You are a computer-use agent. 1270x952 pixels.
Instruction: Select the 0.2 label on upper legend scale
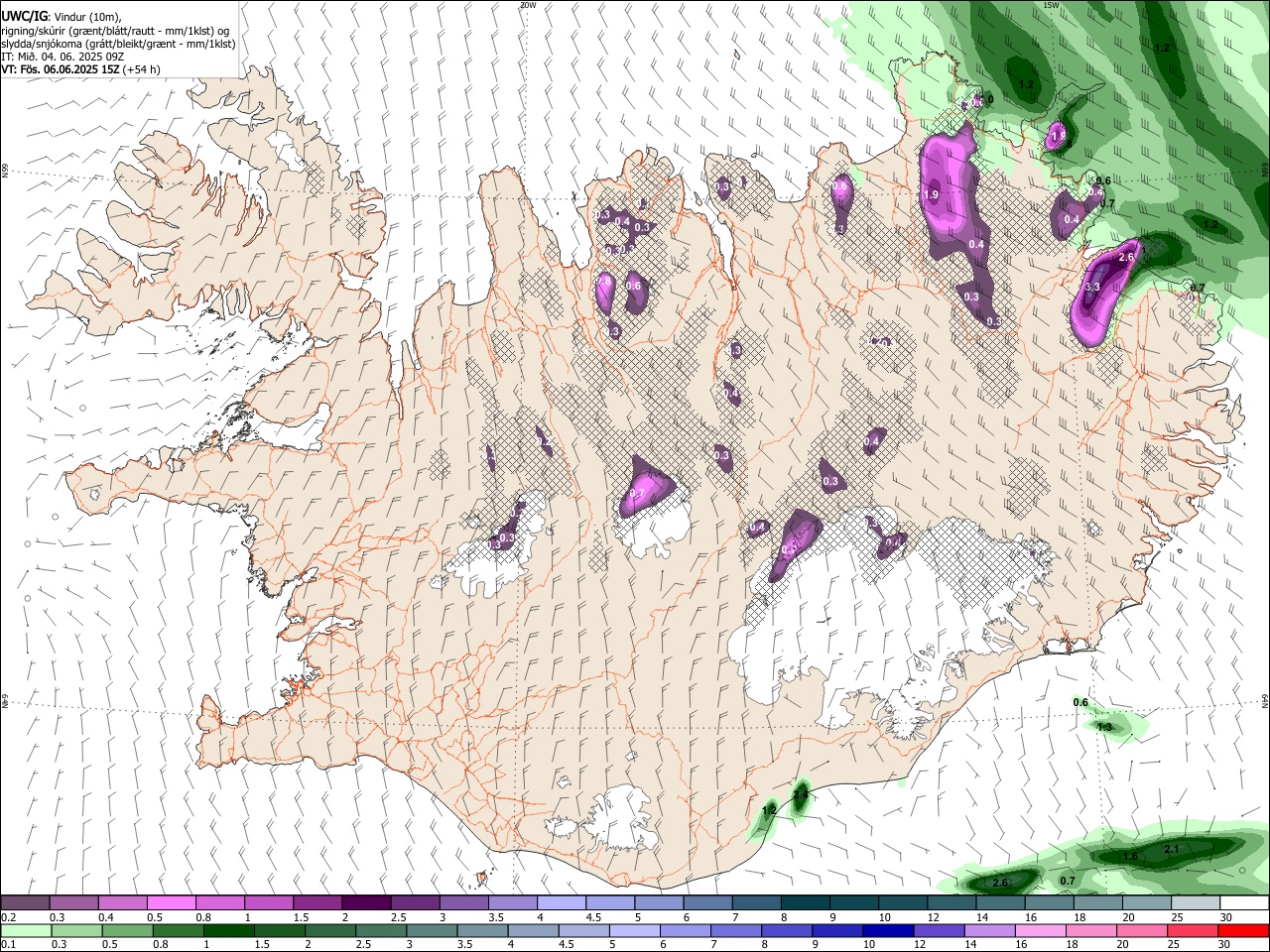pyautogui.click(x=9, y=917)
